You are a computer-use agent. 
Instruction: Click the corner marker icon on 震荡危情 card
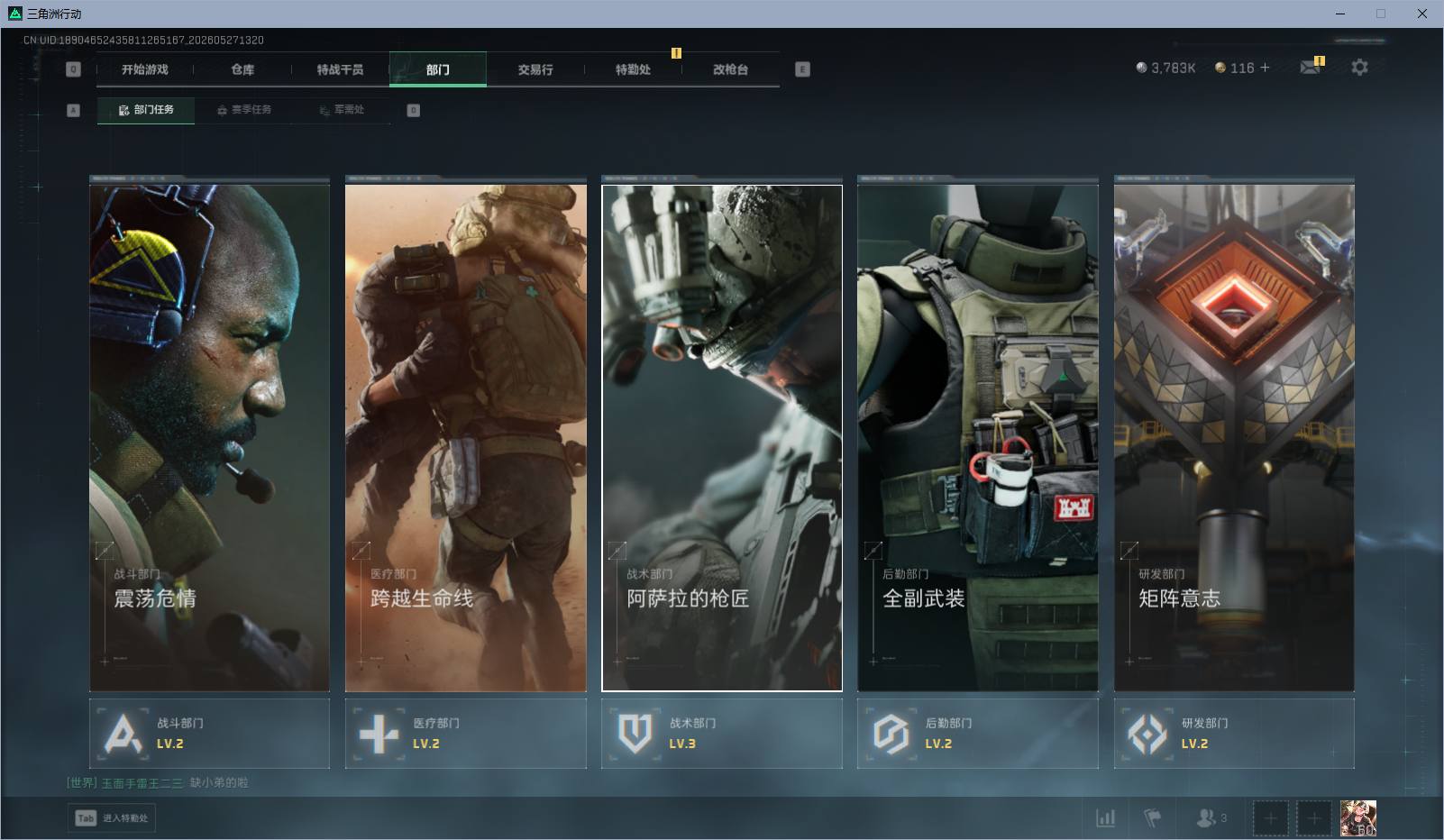(105, 550)
